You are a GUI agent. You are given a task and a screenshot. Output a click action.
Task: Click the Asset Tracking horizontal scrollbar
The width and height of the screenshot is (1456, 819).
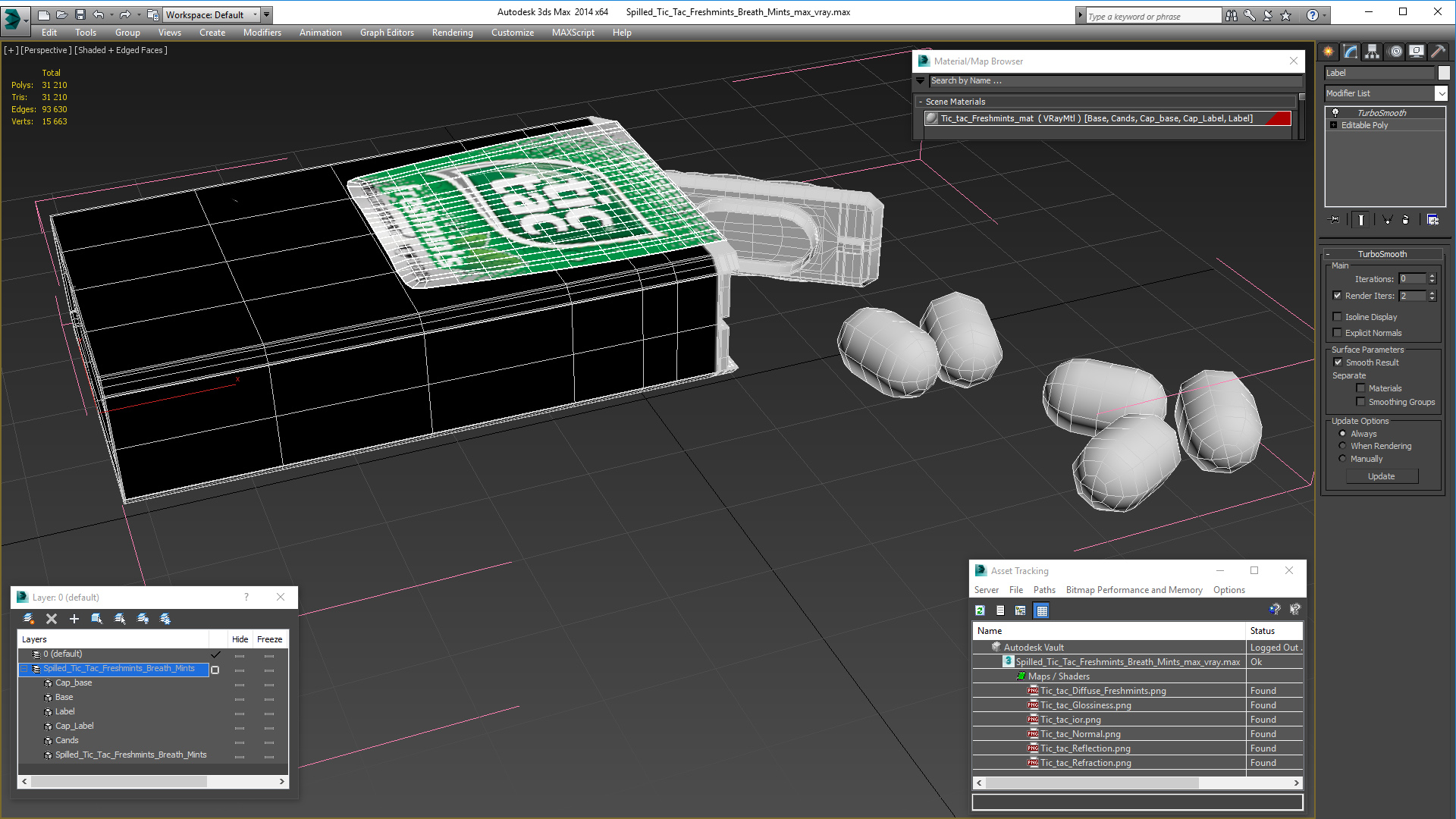[1137, 783]
